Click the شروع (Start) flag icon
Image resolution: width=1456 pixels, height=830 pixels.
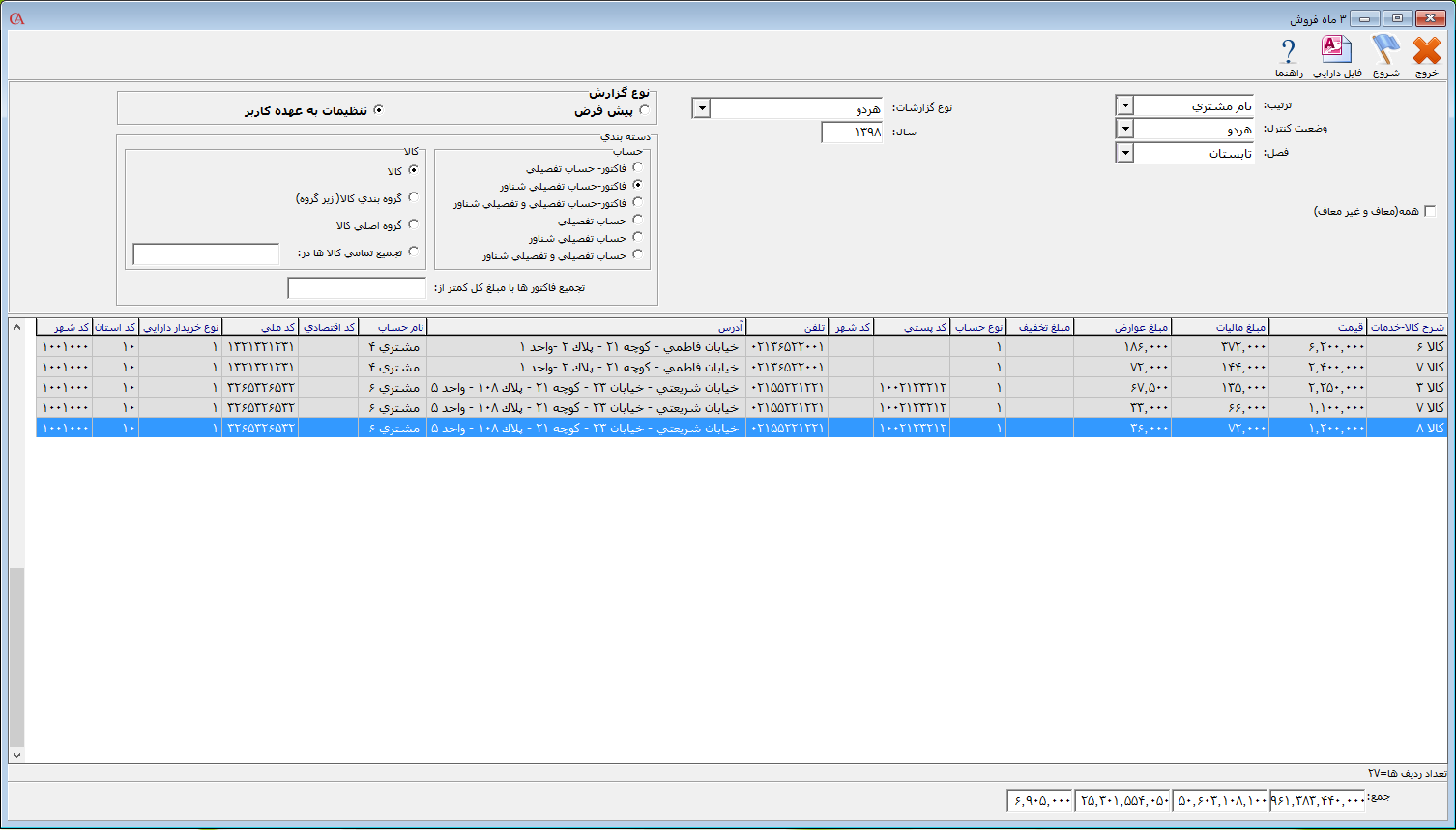pyautogui.click(x=1385, y=56)
